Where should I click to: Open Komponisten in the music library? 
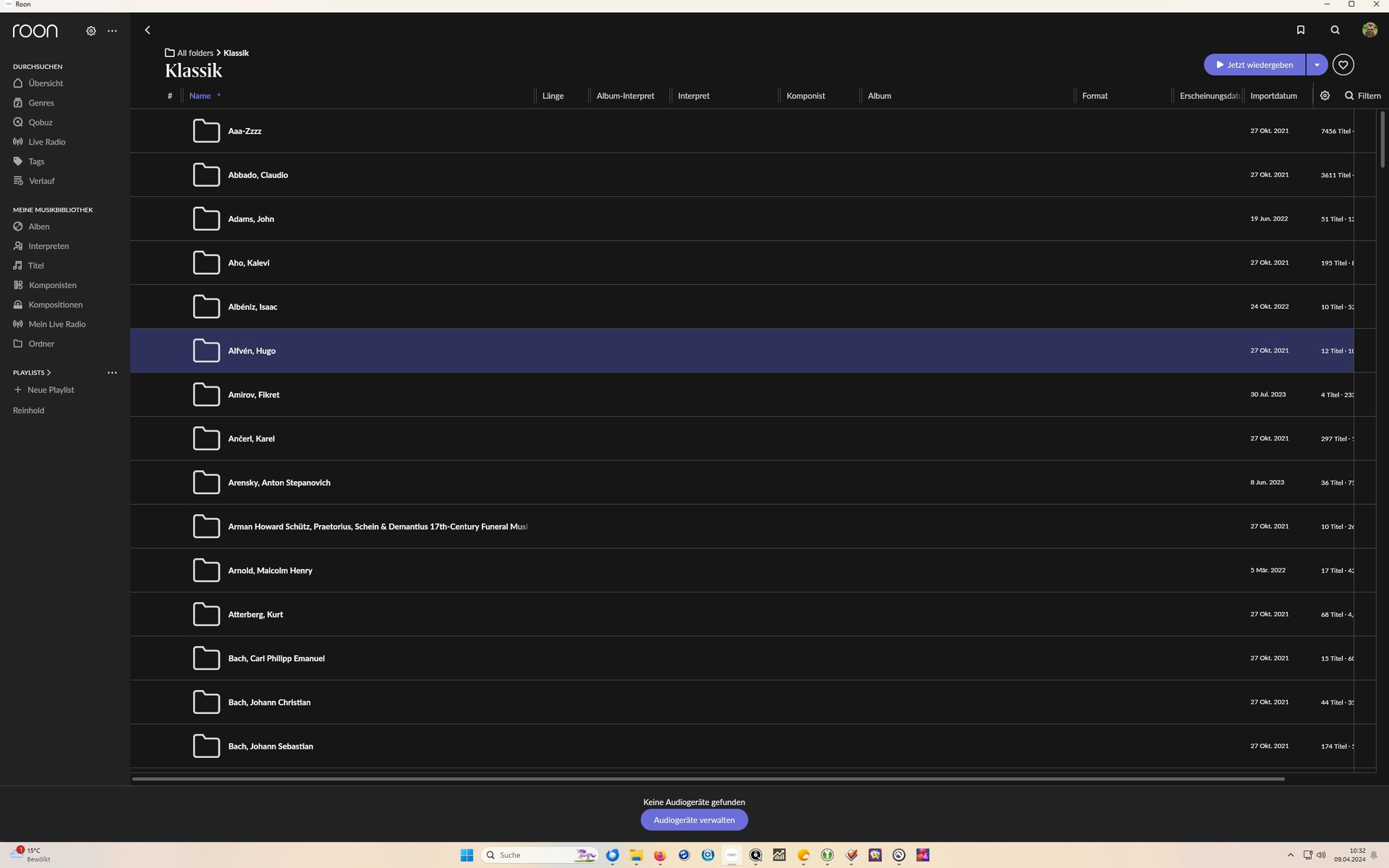point(45,285)
